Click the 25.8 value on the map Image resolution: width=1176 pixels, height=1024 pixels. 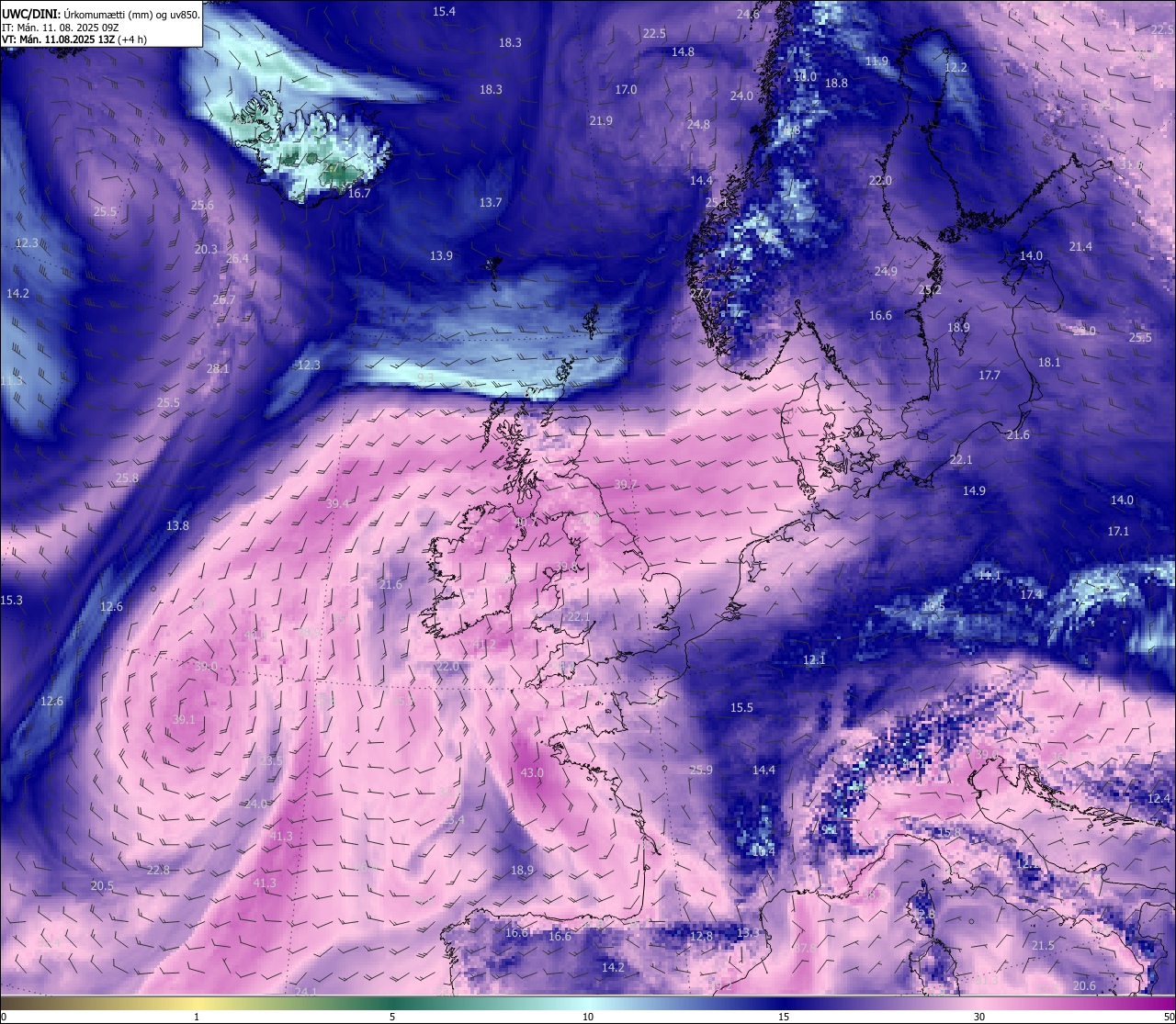(127, 478)
